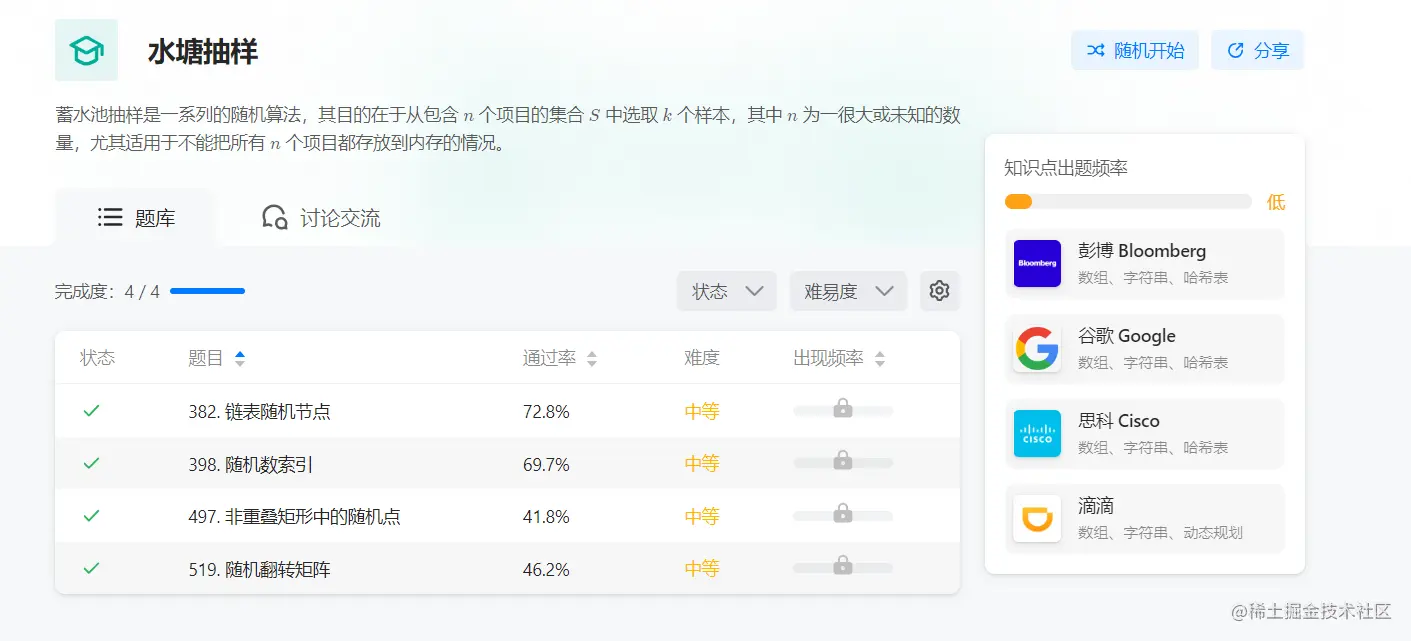Click the 分享 button
This screenshot has height=641, width=1411.
(x=1257, y=50)
